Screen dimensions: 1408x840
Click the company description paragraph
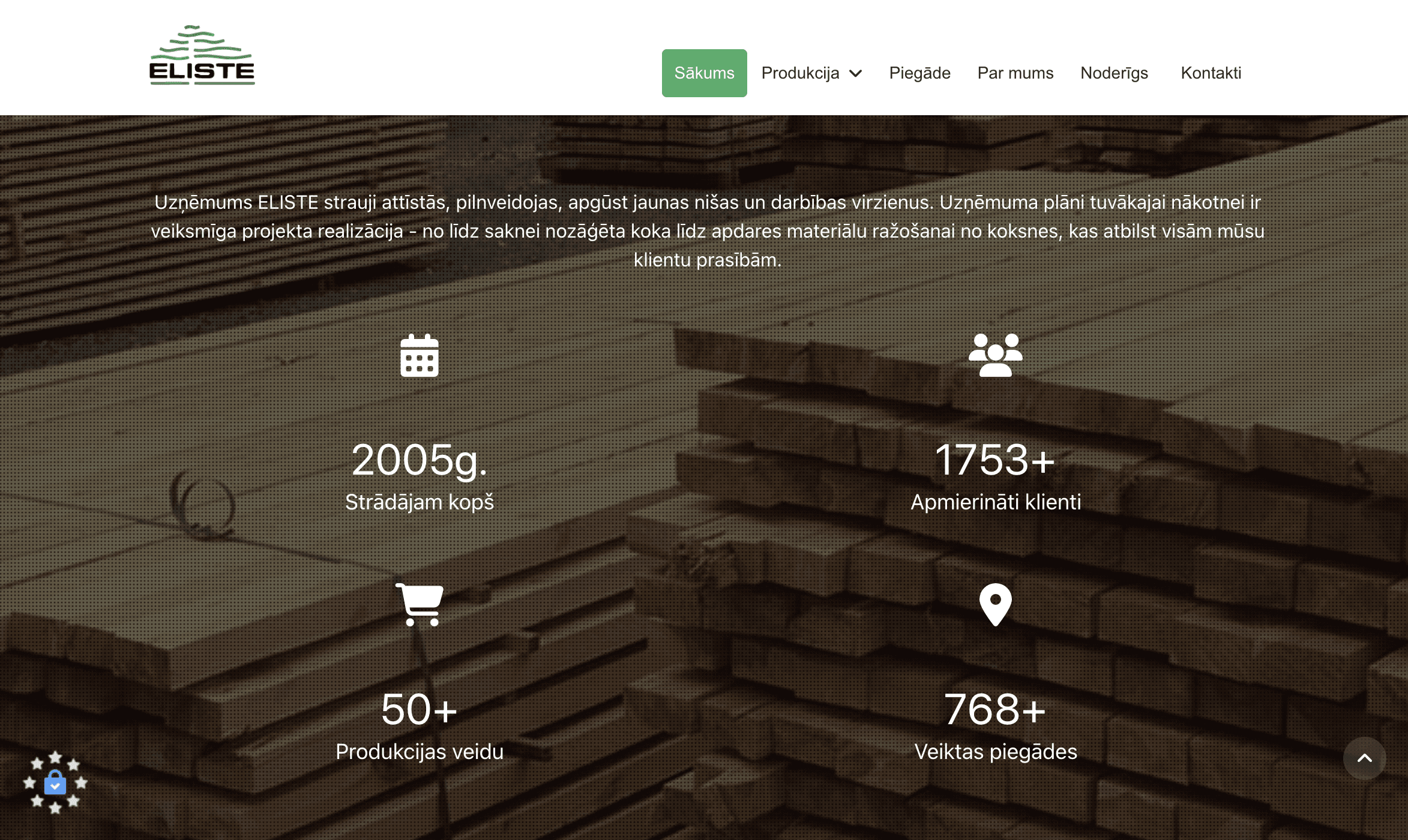pyautogui.click(x=707, y=231)
